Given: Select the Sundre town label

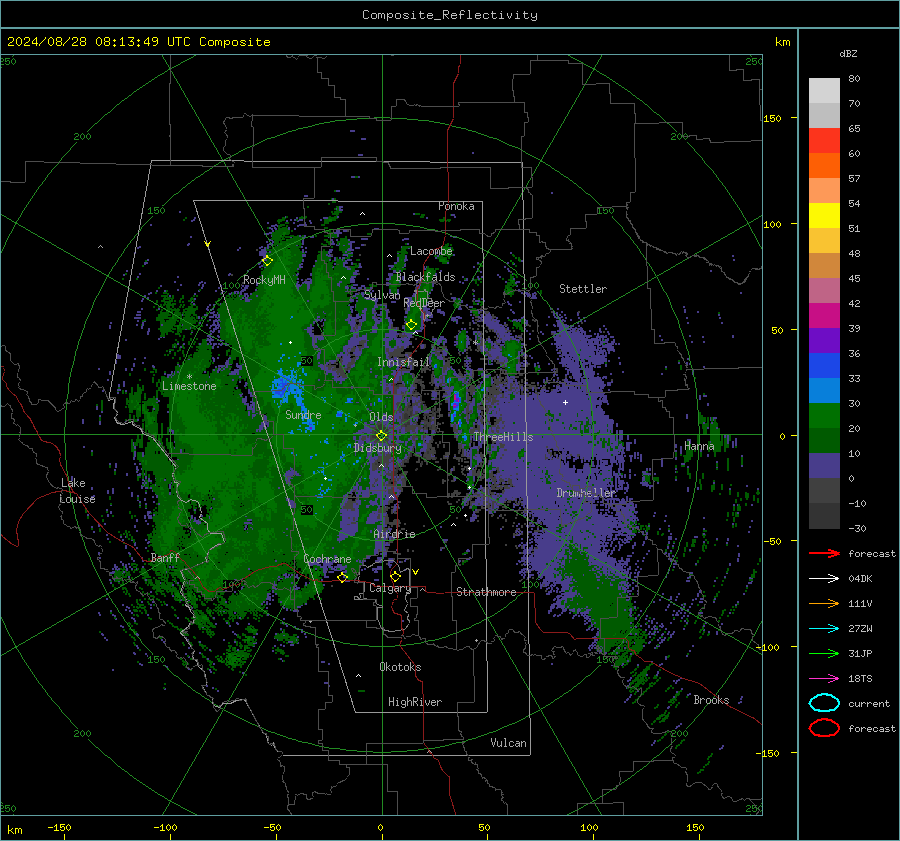Looking at the screenshot, I should [x=303, y=414].
